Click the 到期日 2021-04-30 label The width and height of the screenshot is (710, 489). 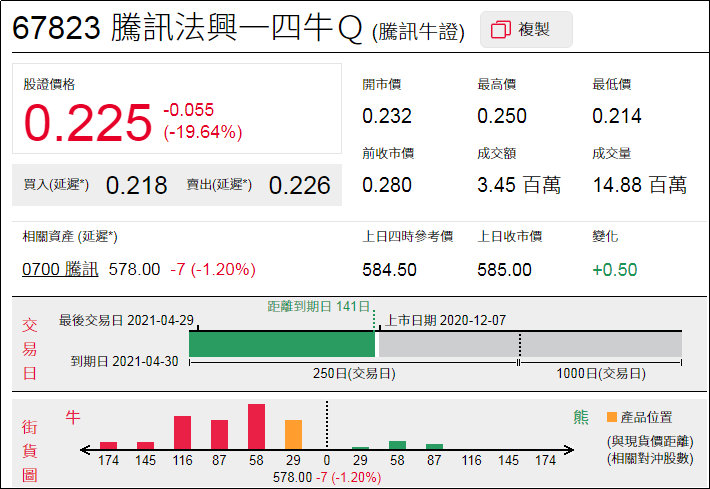coord(125,361)
